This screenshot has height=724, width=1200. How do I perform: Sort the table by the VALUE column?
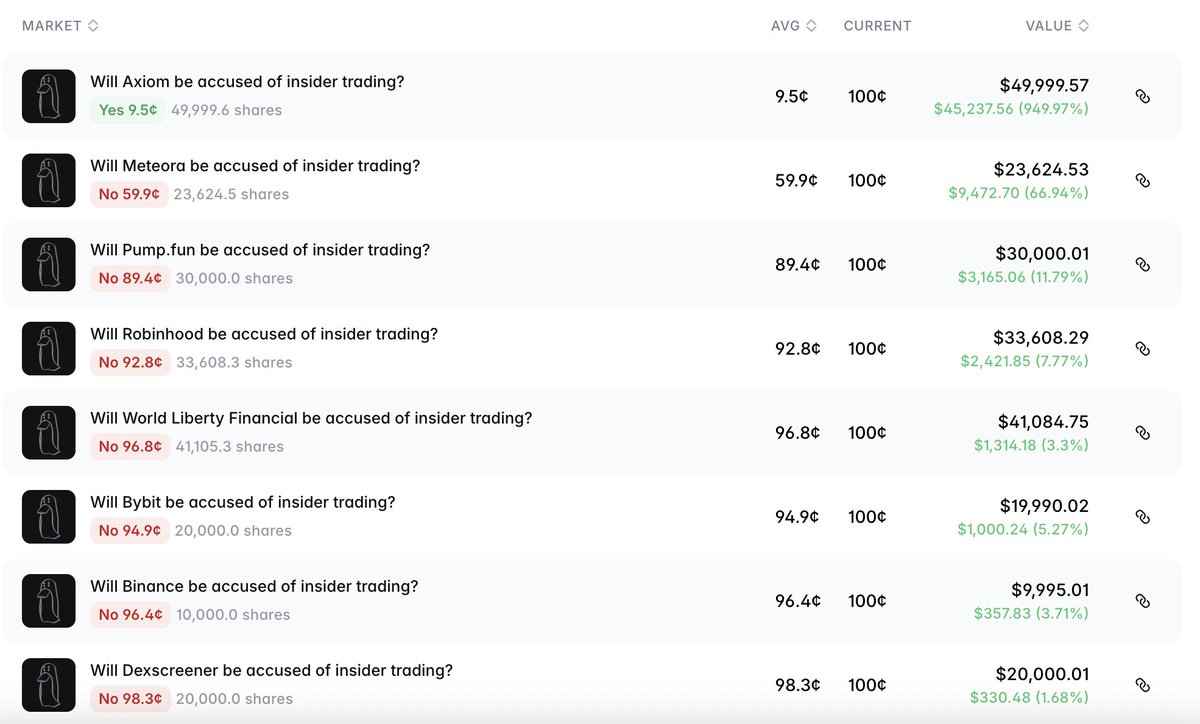[x=1057, y=26]
